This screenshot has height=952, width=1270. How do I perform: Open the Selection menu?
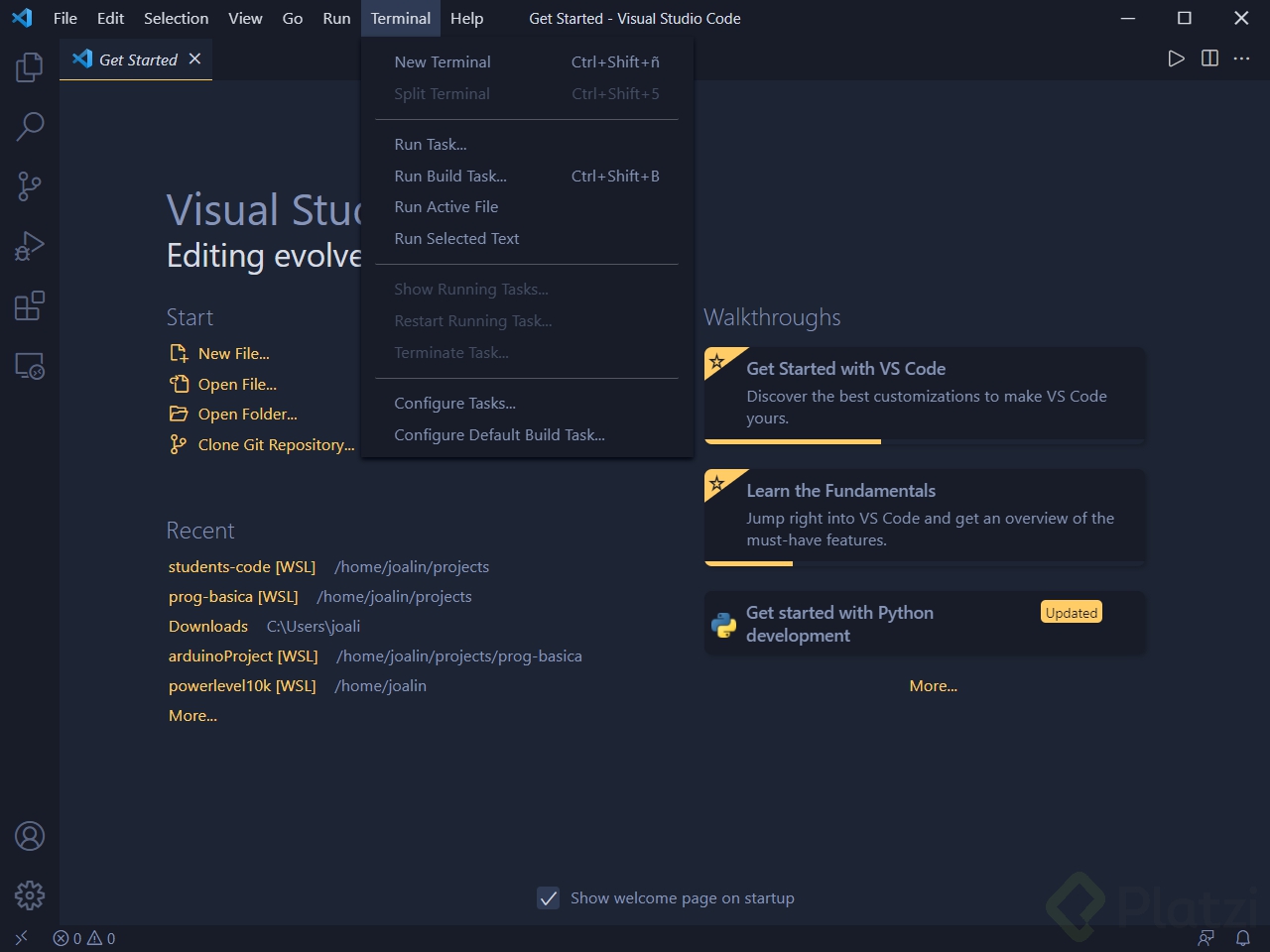[176, 18]
